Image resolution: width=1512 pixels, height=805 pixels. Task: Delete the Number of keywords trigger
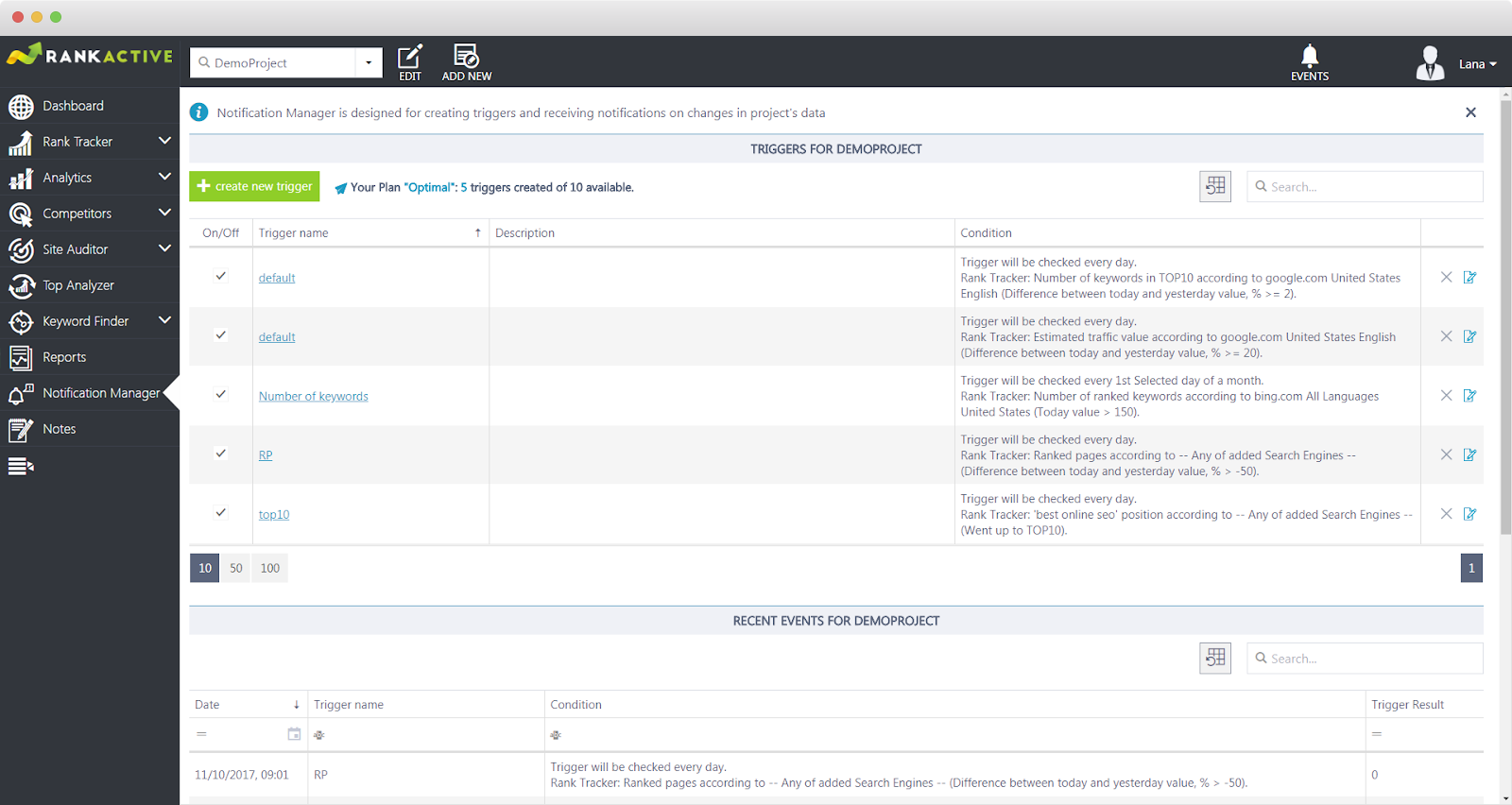(1446, 395)
